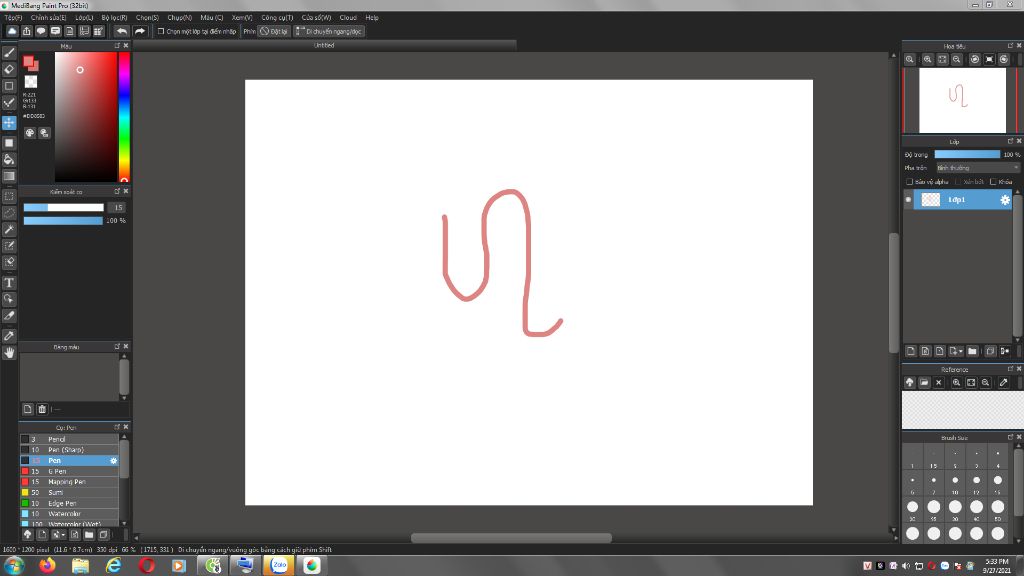This screenshot has width=1024, height=576.
Task: Open the 'Pha trộn' blending mode dropdown
Action: point(978,168)
